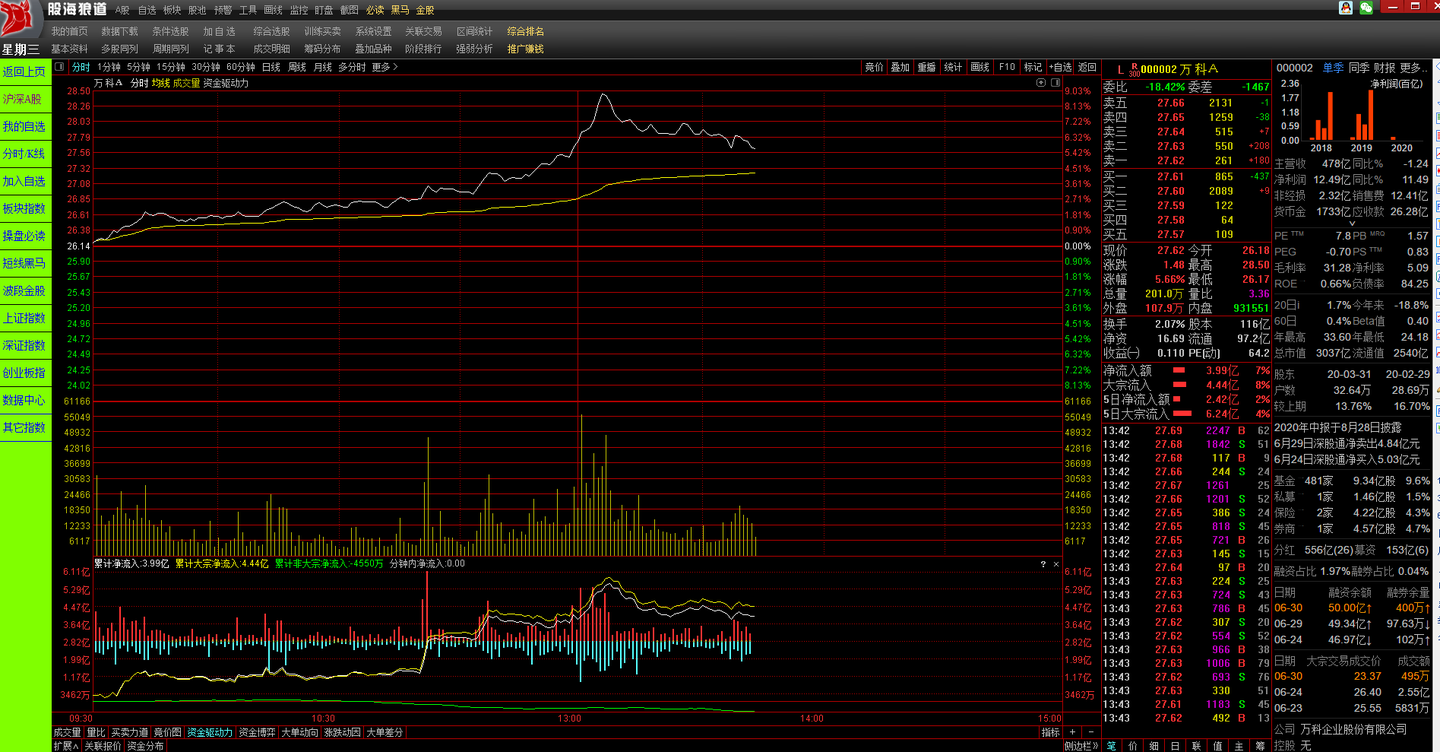
Task: Select the 60分钟 timeframe tab
Action: coord(241,67)
